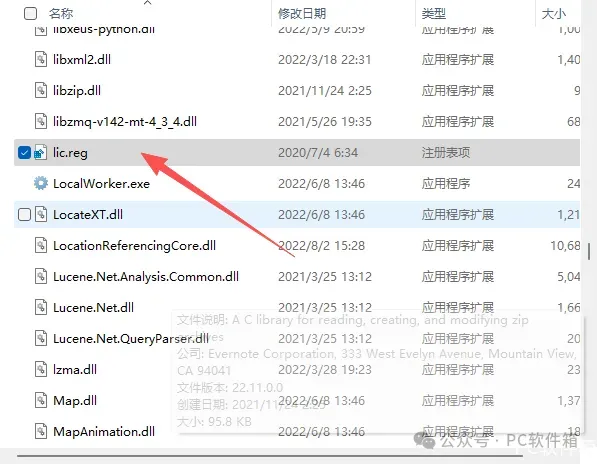Click the LocateXT.dll file icon

click(41, 214)
